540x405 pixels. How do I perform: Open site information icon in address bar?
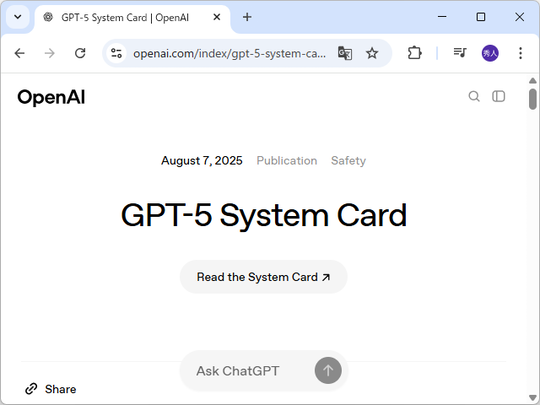[x=116, y=53]
